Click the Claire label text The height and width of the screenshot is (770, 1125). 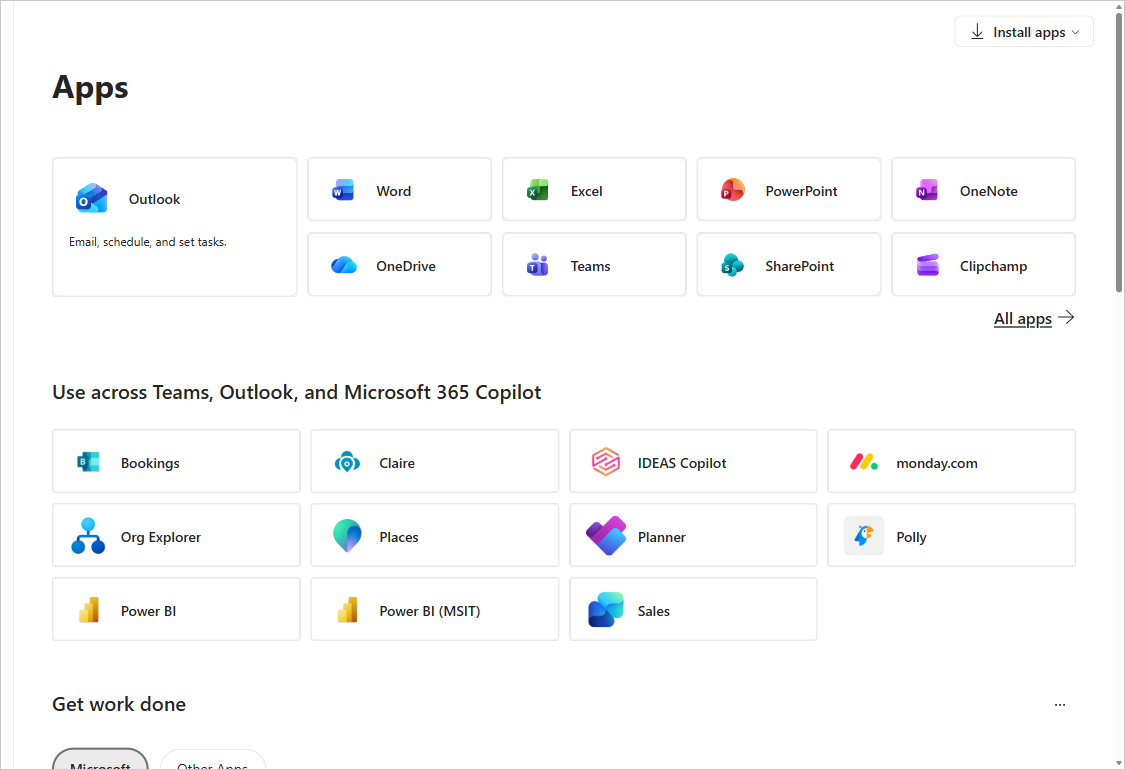click(x=397, y=463)
